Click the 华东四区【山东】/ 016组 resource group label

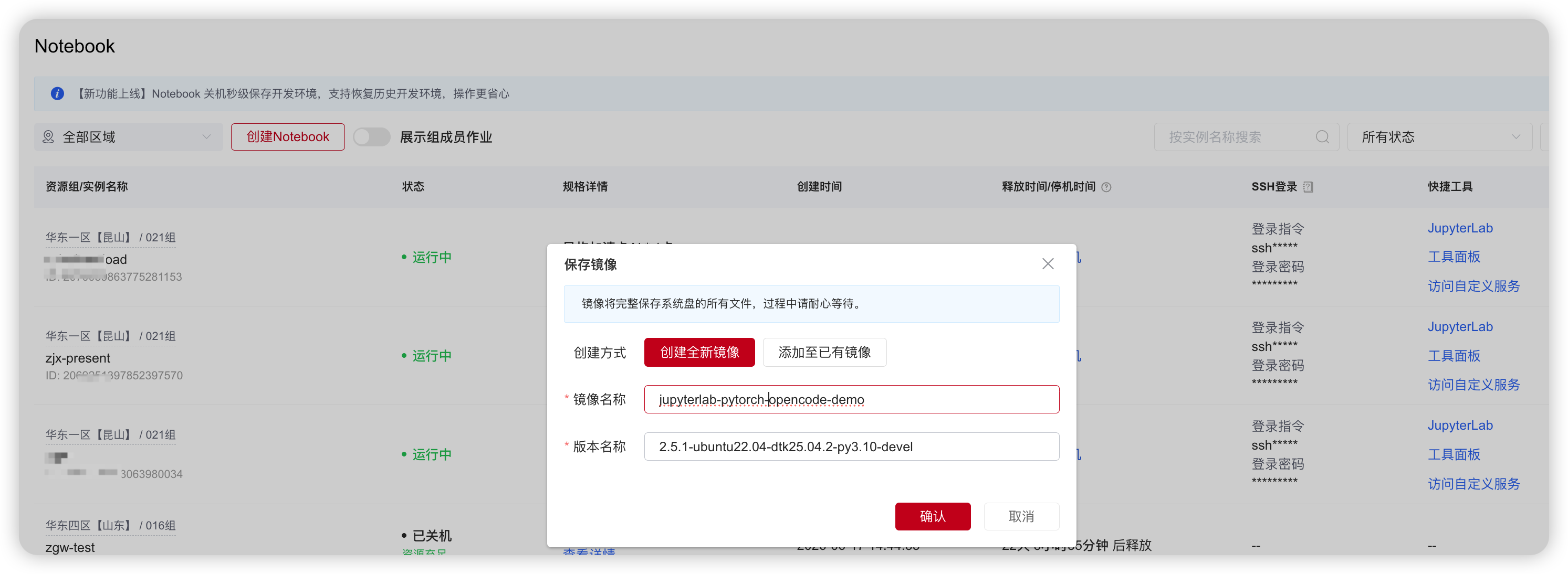(x=110, y=525)
